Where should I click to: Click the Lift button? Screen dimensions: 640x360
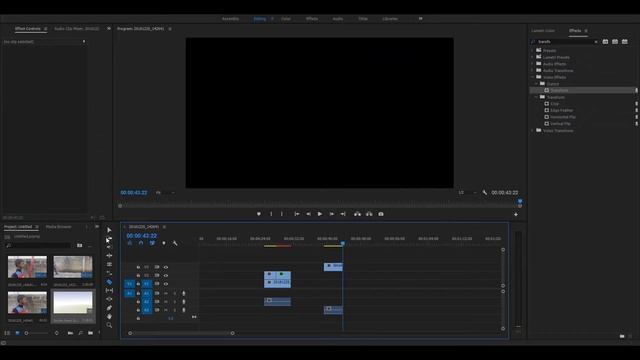click(358, 214)
